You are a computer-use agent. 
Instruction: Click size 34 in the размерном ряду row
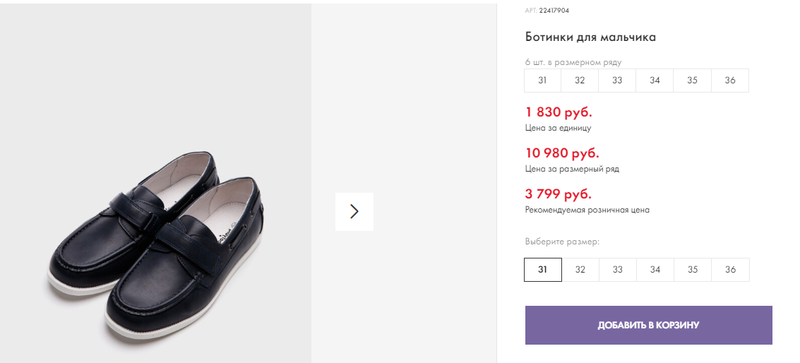click(x=655, y=80)
